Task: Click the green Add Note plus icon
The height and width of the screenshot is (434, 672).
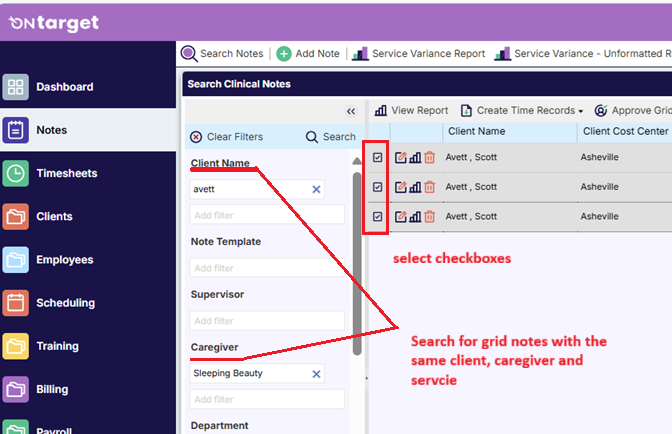Action: (x=284, y=54)
